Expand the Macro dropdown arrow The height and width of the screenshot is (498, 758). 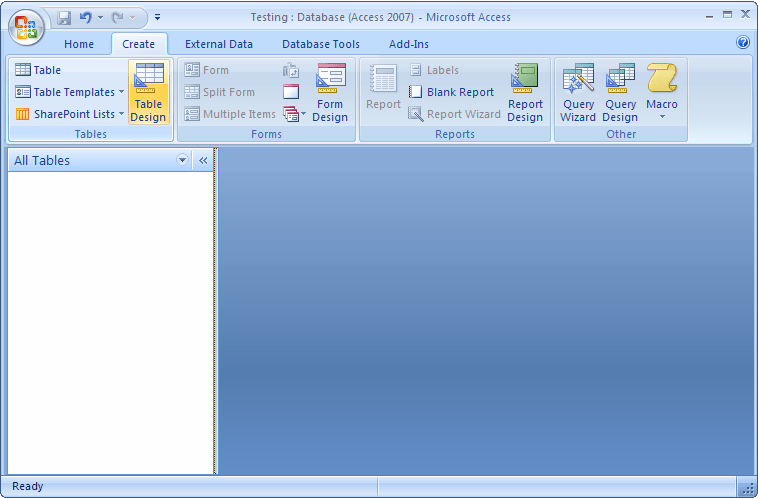[x=662, y=117]
